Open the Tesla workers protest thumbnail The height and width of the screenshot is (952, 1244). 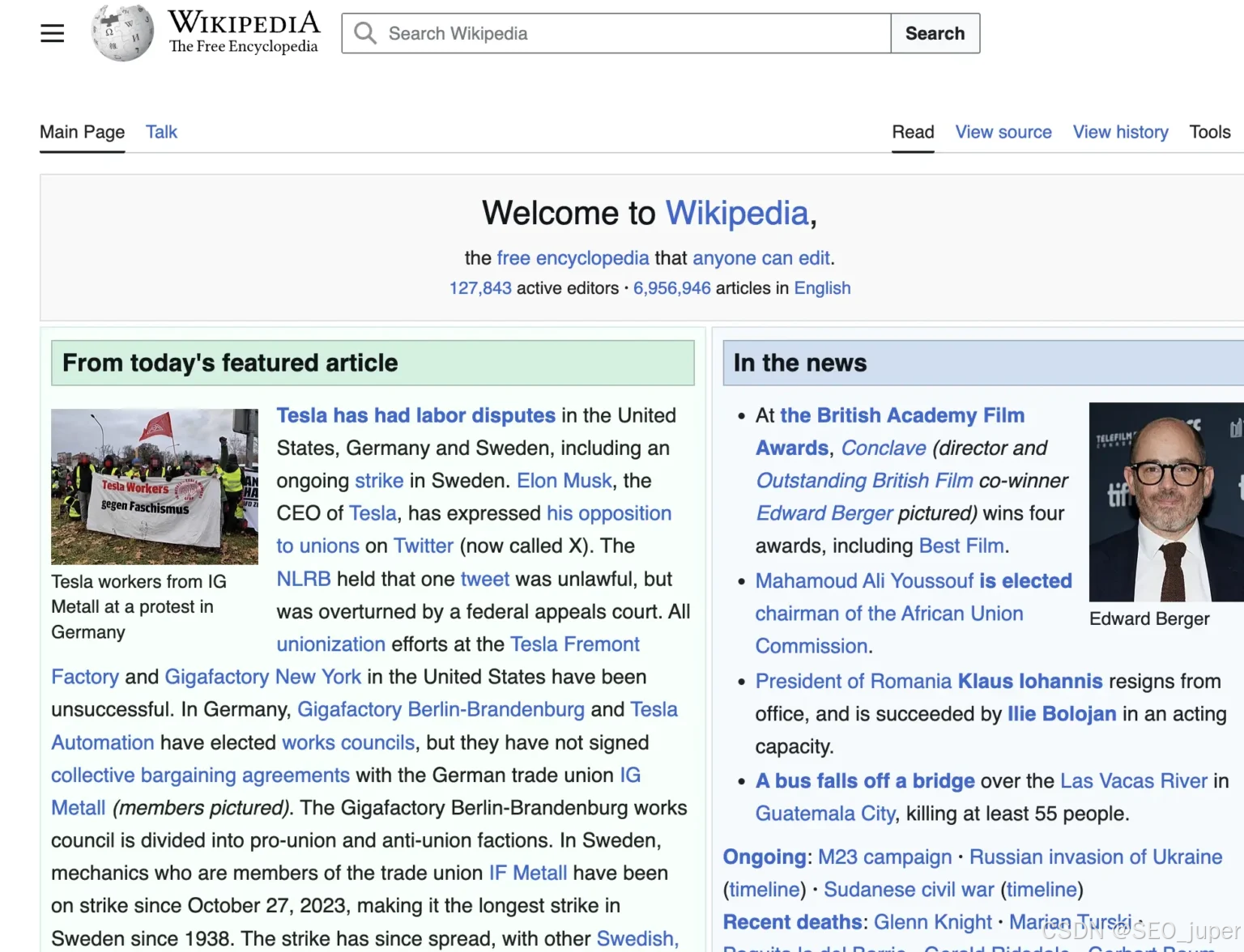155,487
